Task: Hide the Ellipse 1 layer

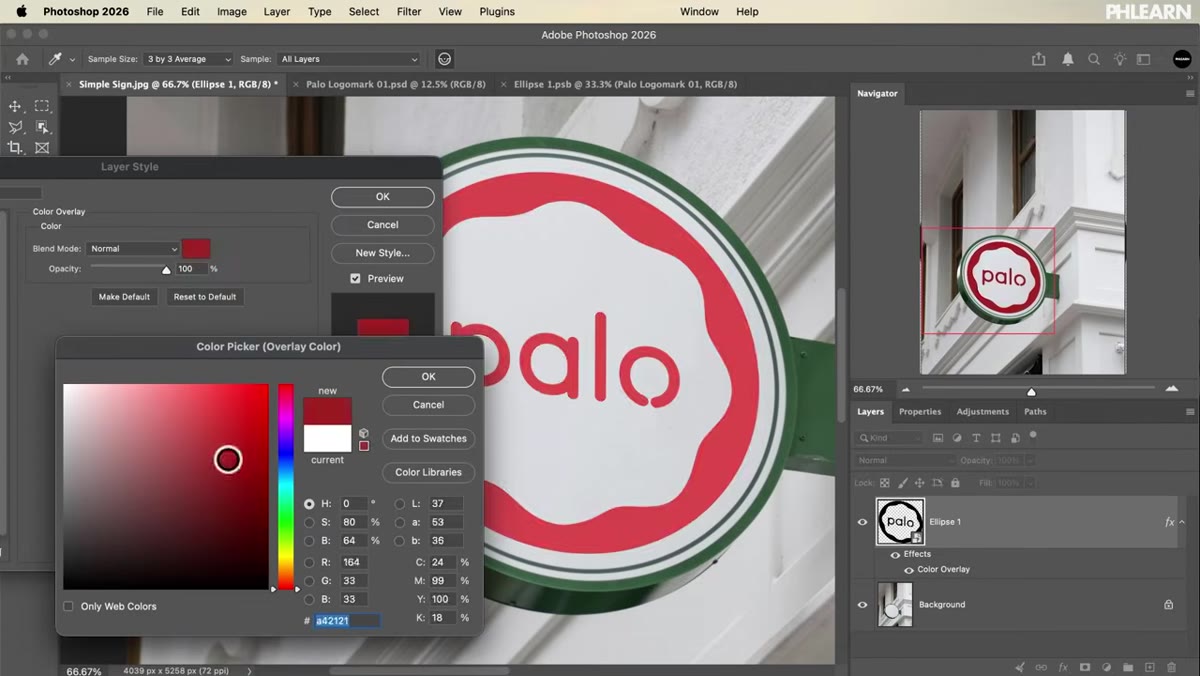Action: [862, 522]
